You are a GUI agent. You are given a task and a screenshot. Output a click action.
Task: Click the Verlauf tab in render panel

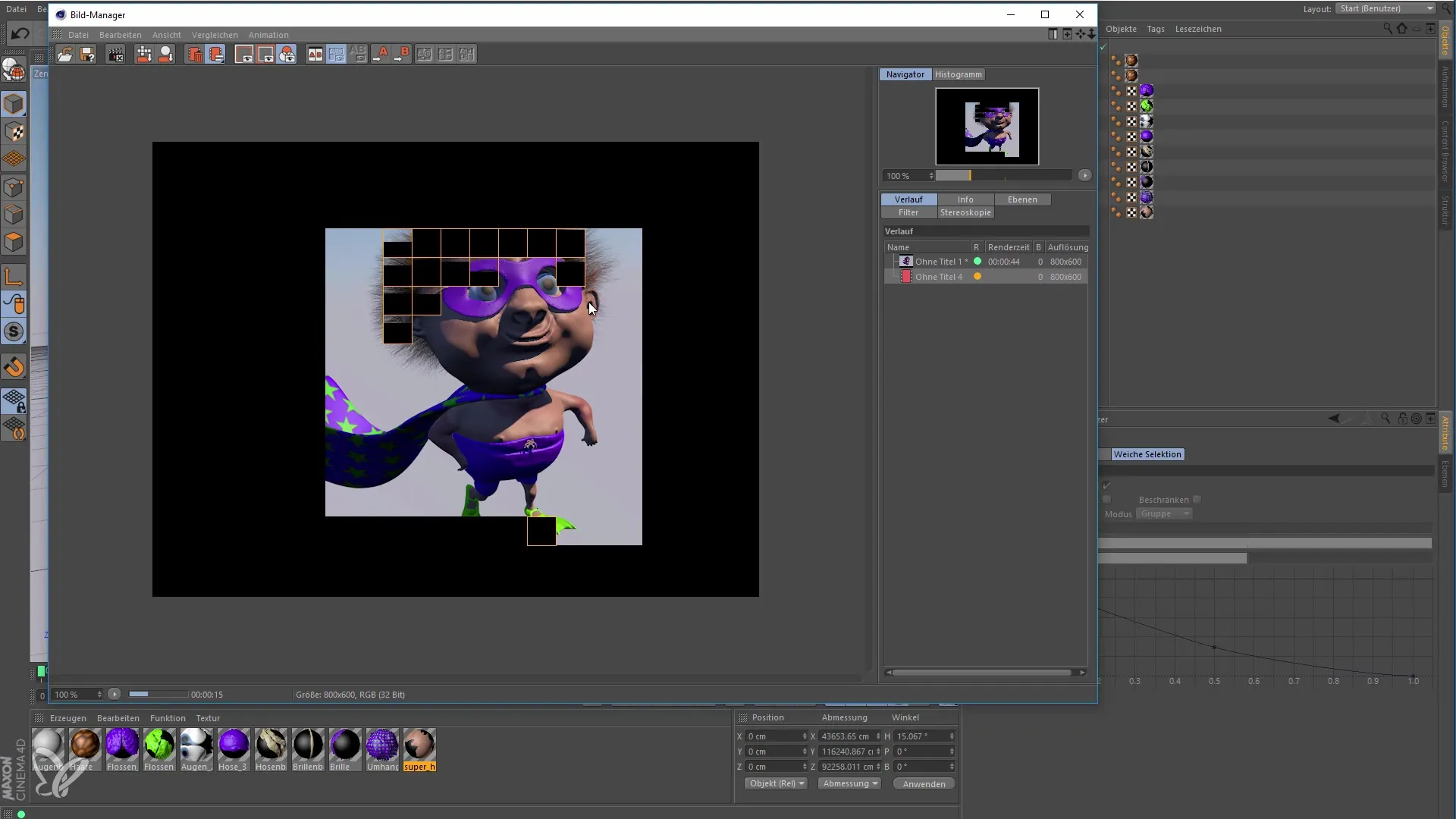pyautogui.click(x=908, y=198)
